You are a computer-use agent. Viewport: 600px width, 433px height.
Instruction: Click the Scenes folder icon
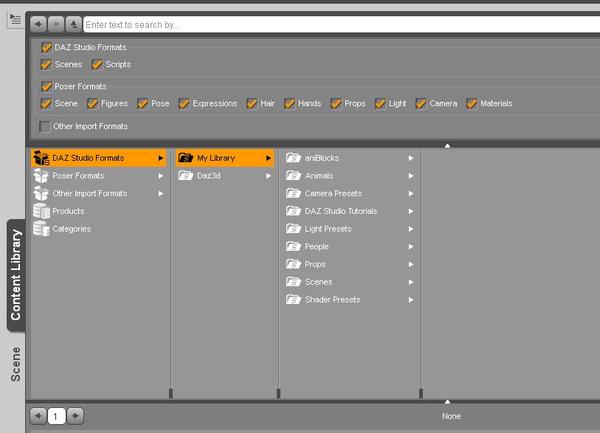[293, 282]
